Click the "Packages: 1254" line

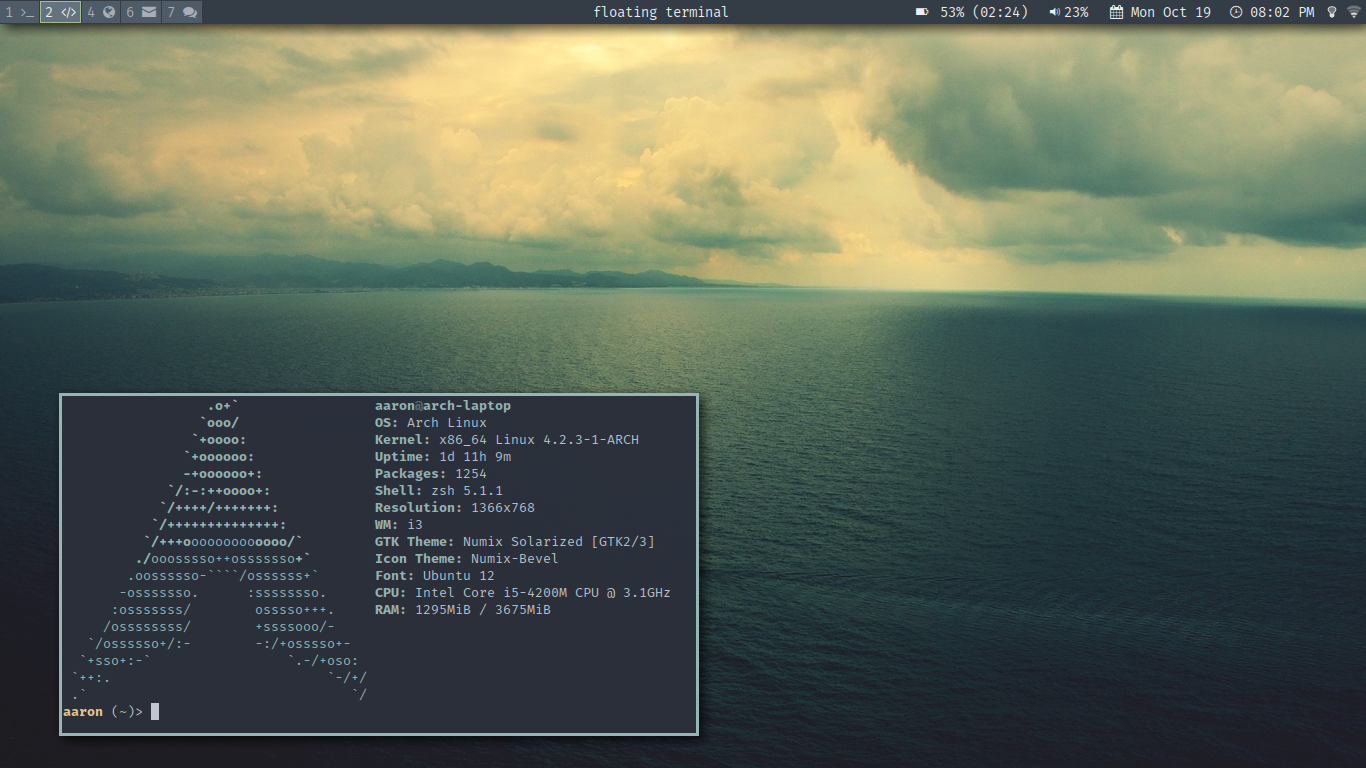[x=431, y=474]
